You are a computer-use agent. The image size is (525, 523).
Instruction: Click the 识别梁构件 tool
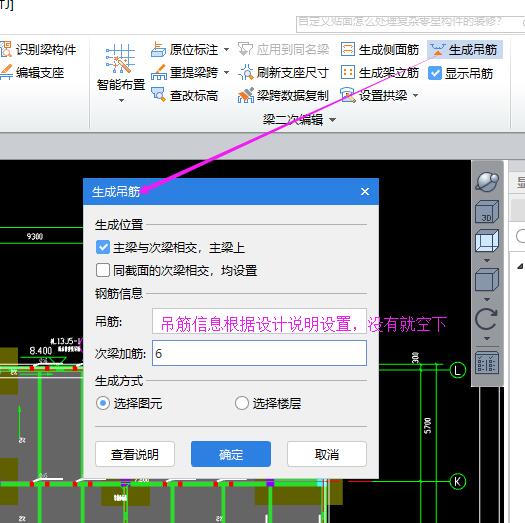(x=38, y=50)
